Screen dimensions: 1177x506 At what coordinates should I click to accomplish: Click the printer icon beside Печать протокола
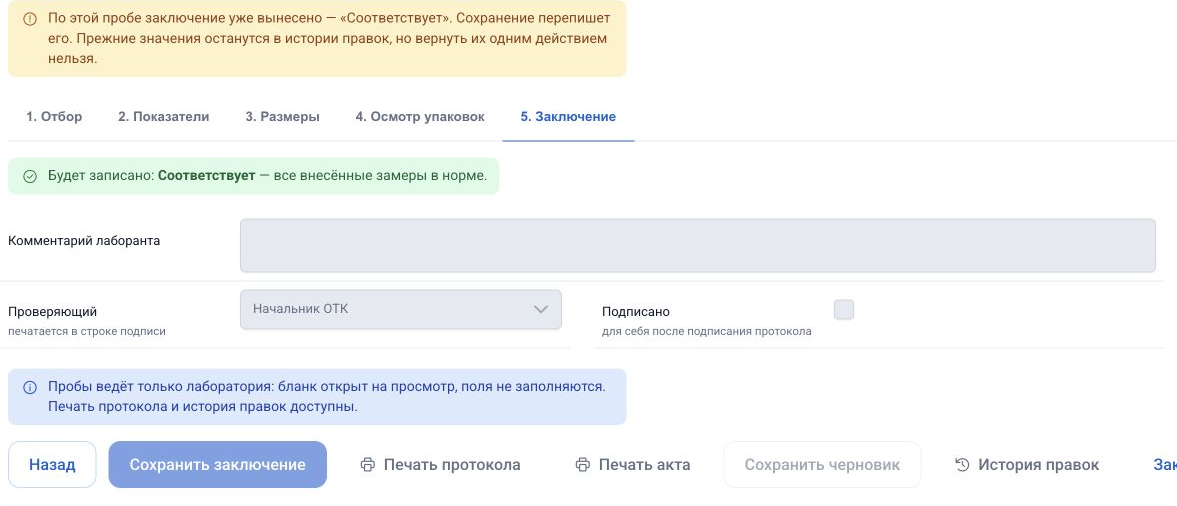368,465
